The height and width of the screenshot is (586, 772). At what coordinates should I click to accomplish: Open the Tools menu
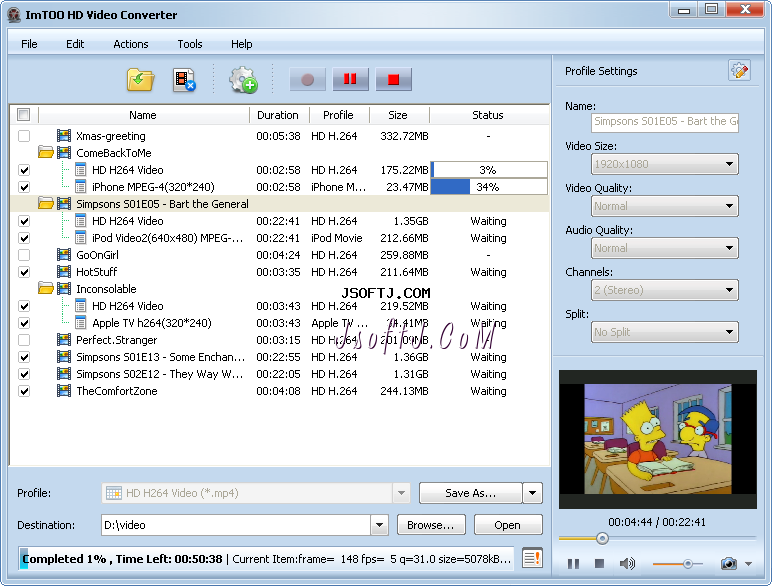(x=190, y=44)
